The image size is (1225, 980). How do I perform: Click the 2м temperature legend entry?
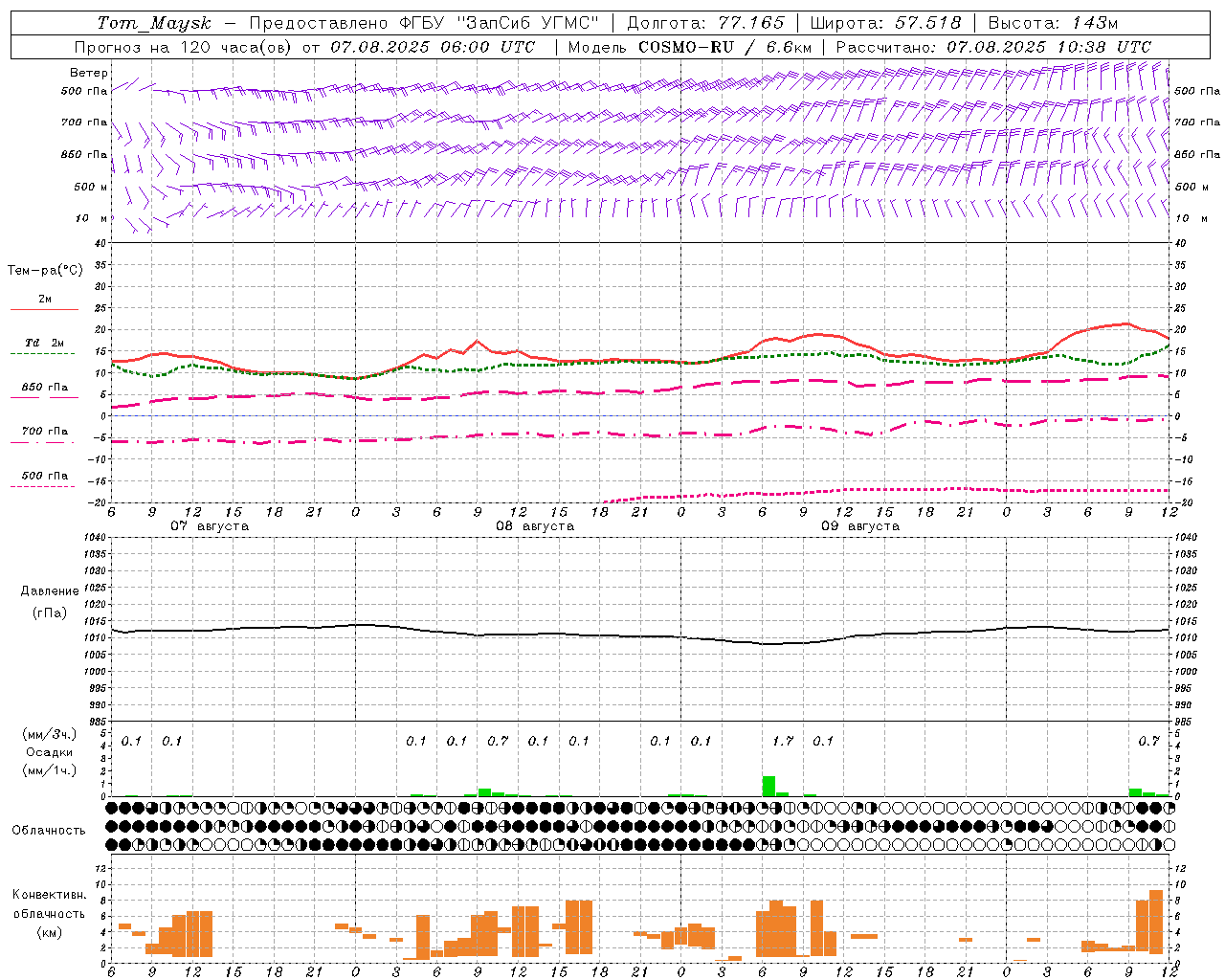point(45,300)
